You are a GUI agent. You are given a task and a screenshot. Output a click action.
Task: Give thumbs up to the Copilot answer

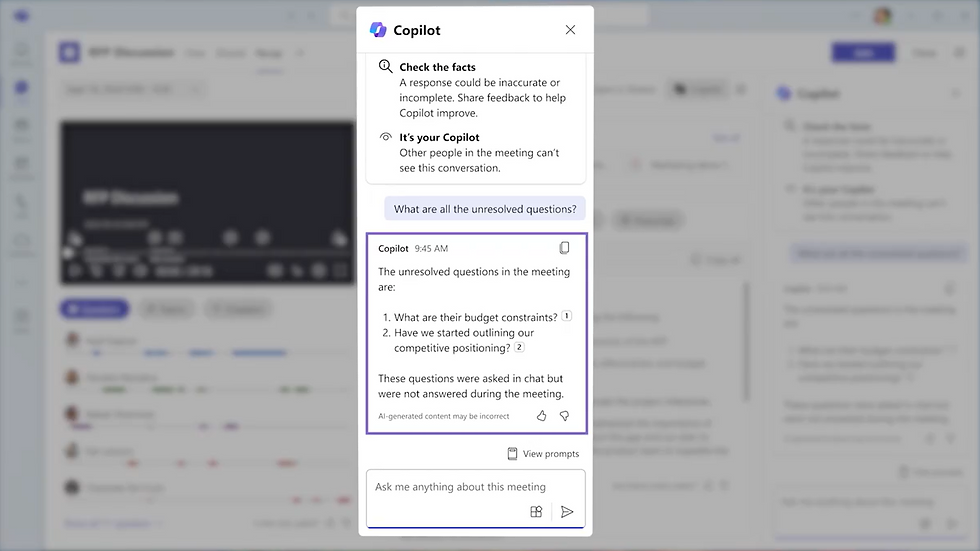coord(541,416)
